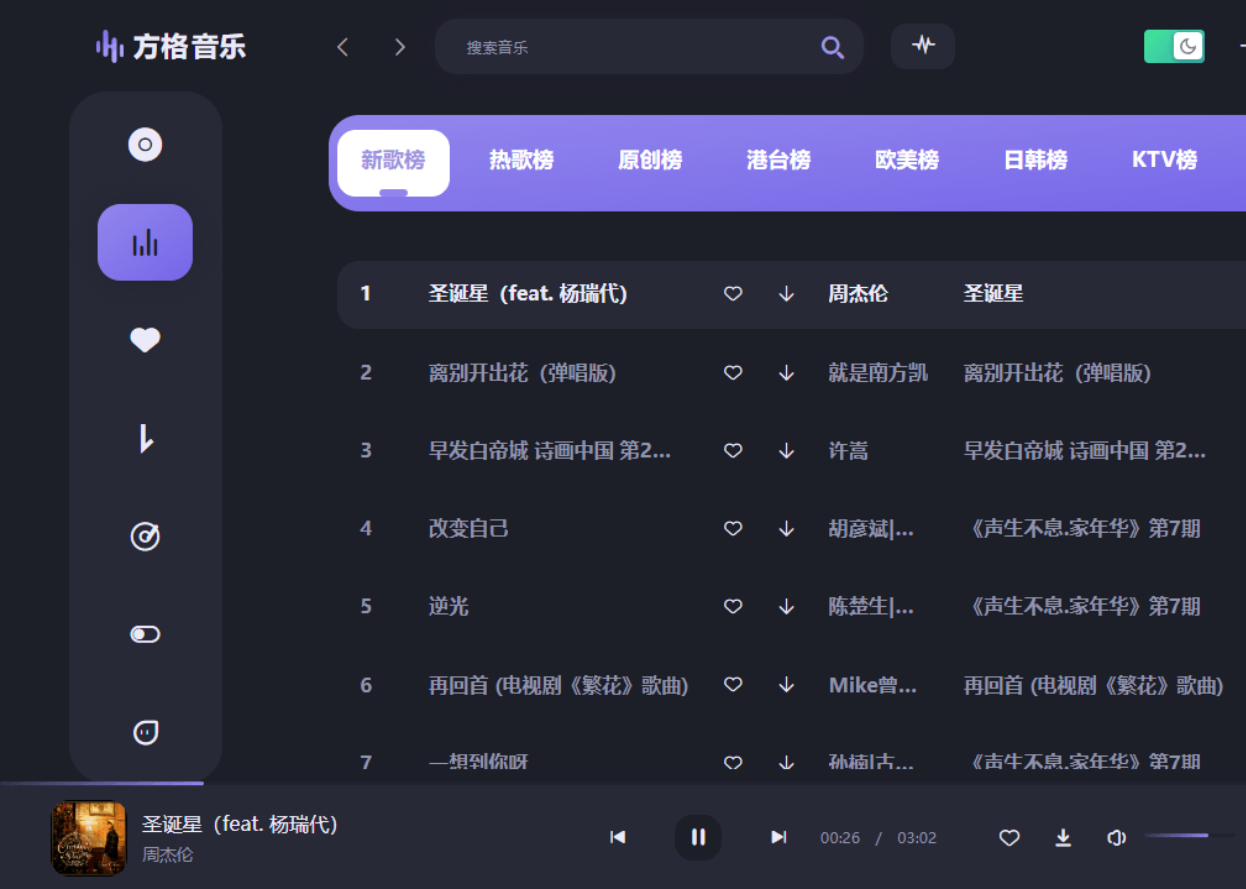Click the toggle-style icon in the sidebar

click(145, 633)
